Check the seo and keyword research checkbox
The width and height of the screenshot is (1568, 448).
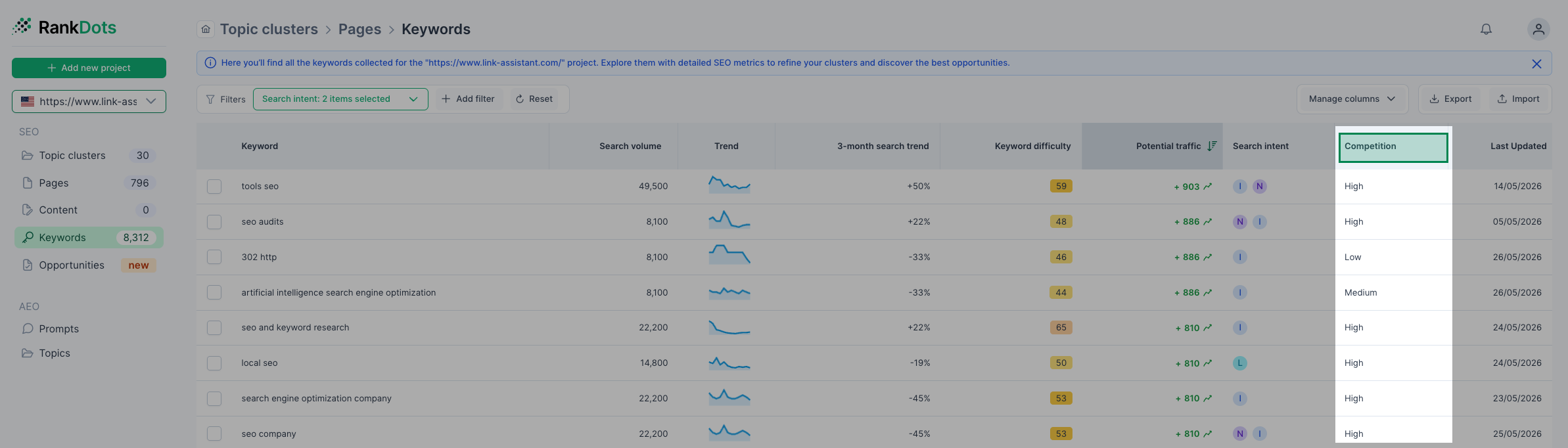point(214,328)
